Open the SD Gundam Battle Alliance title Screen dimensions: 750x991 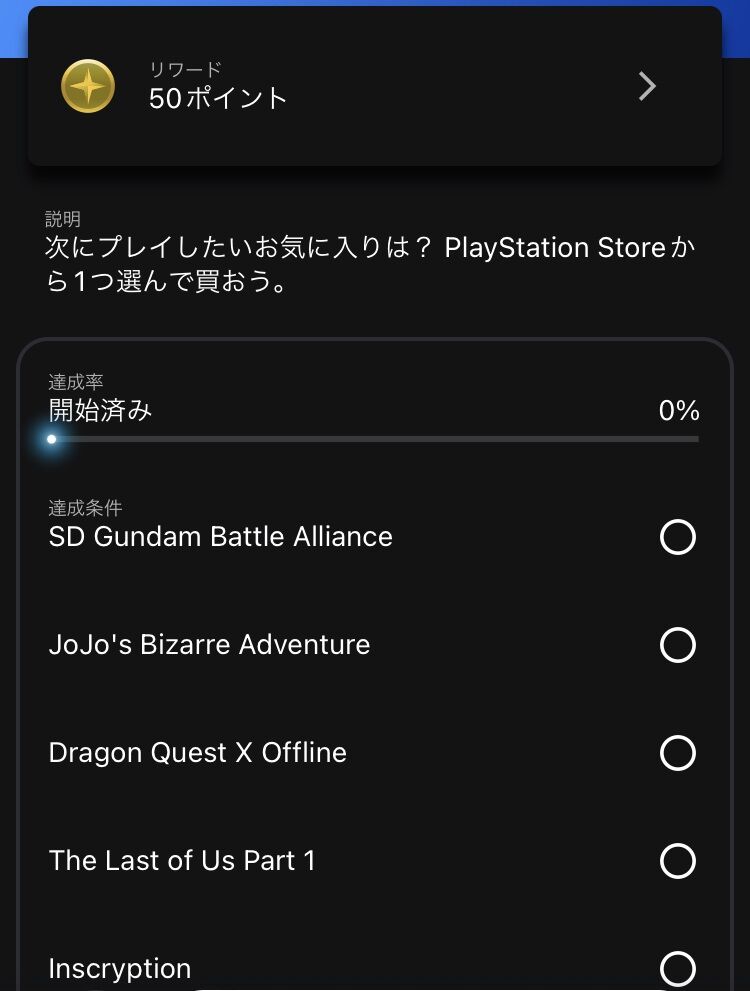tap(220, 537)
